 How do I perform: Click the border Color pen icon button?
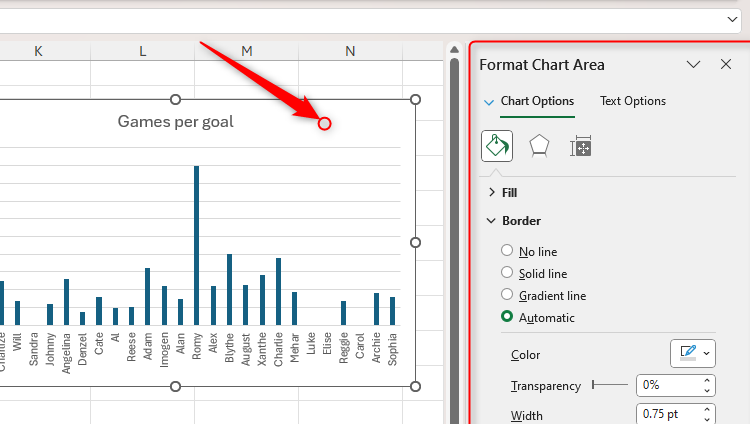(693, 353)
